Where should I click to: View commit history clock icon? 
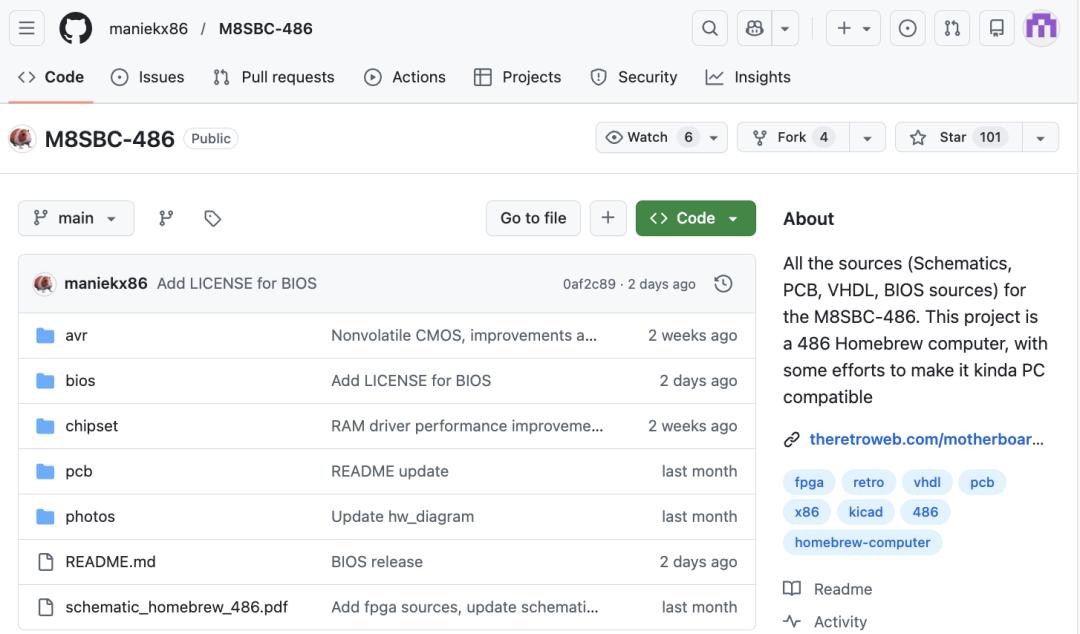723,284
